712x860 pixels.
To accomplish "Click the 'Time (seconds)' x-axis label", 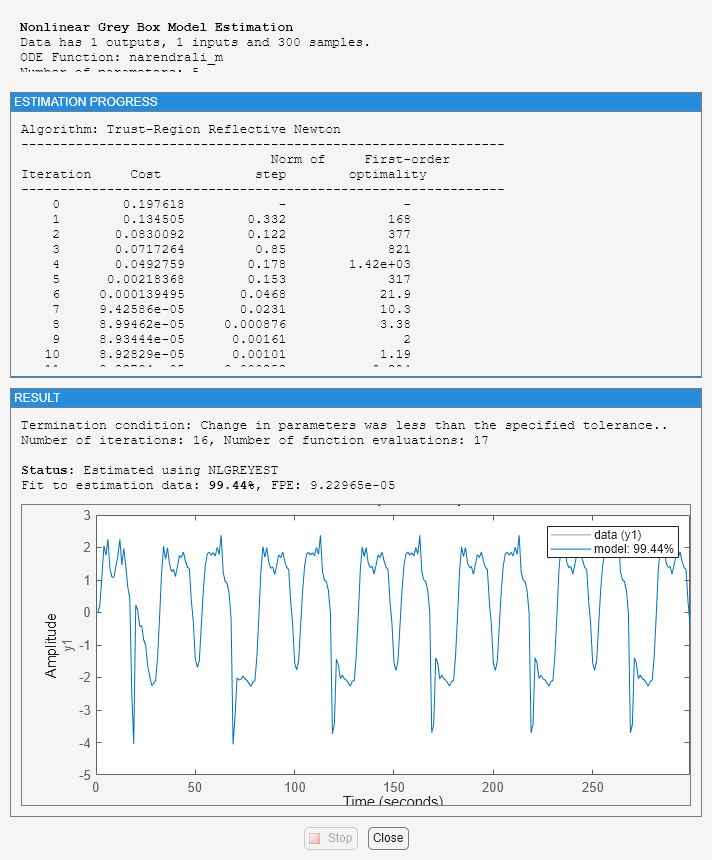I will click(393, 800).
